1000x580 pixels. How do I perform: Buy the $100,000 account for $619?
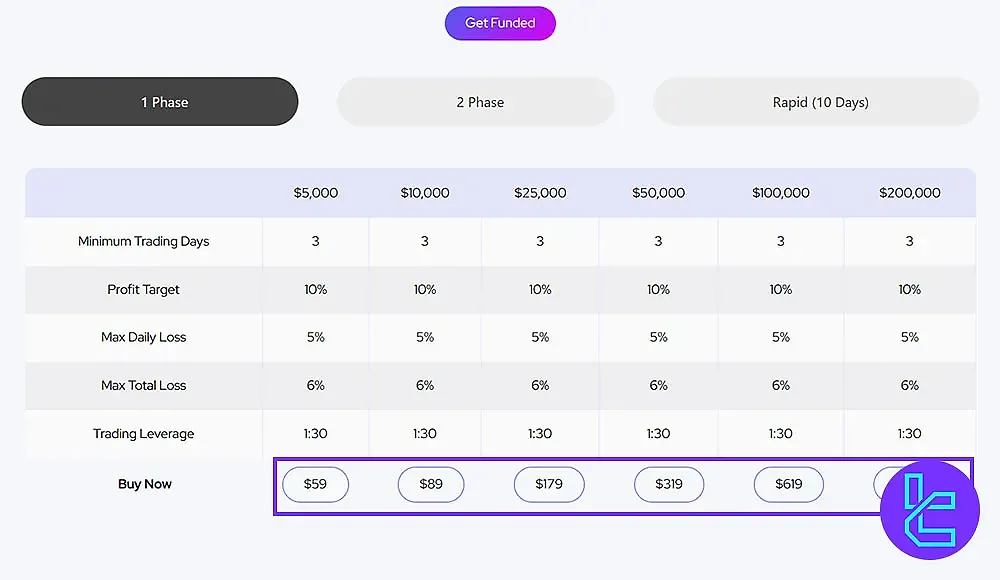[x=788, y=484]
